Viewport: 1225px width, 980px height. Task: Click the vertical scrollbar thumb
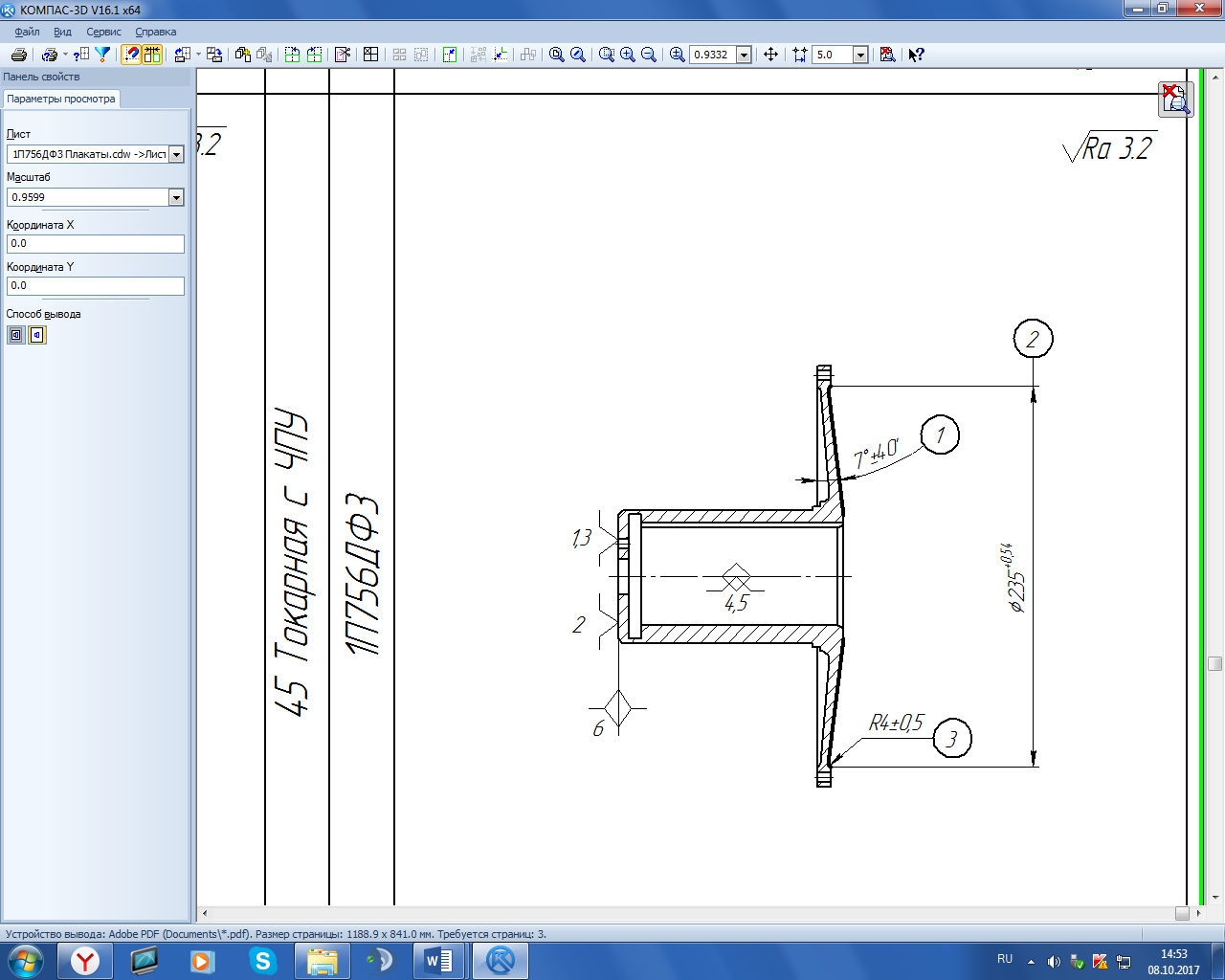[1214, 663]
